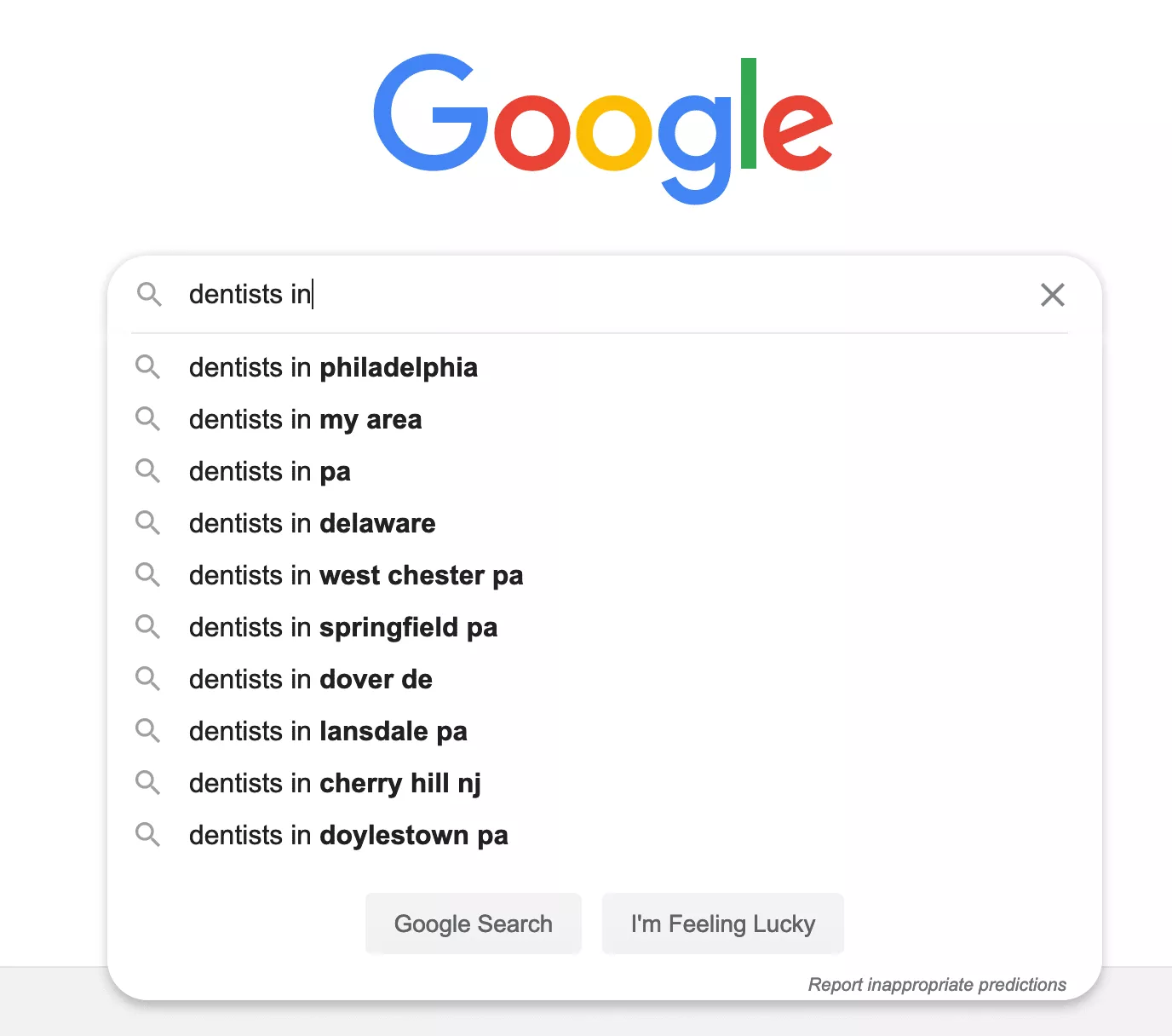Viewport: 1172px width, 1036px height.
Task: Select the 'dentists in cherry hill nj' suggestion
Action: [335, 783]
